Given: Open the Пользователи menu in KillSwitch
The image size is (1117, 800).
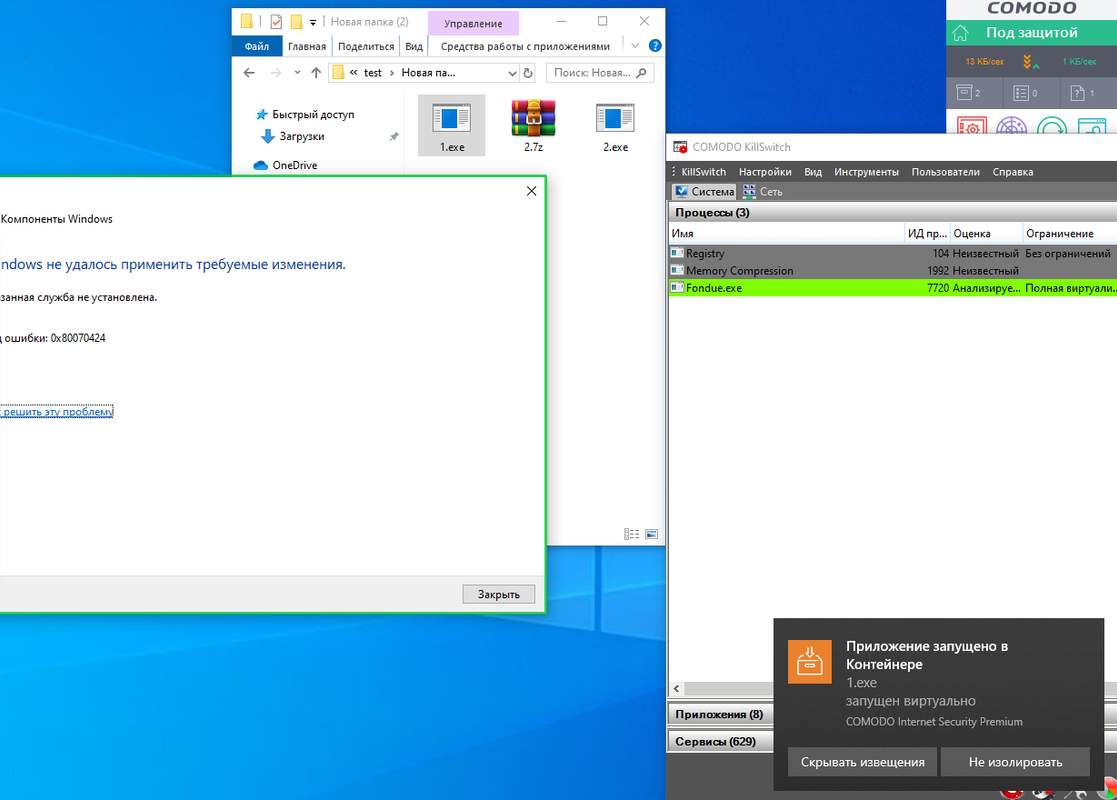Looking at the screenshot, I should click(945, 172).
